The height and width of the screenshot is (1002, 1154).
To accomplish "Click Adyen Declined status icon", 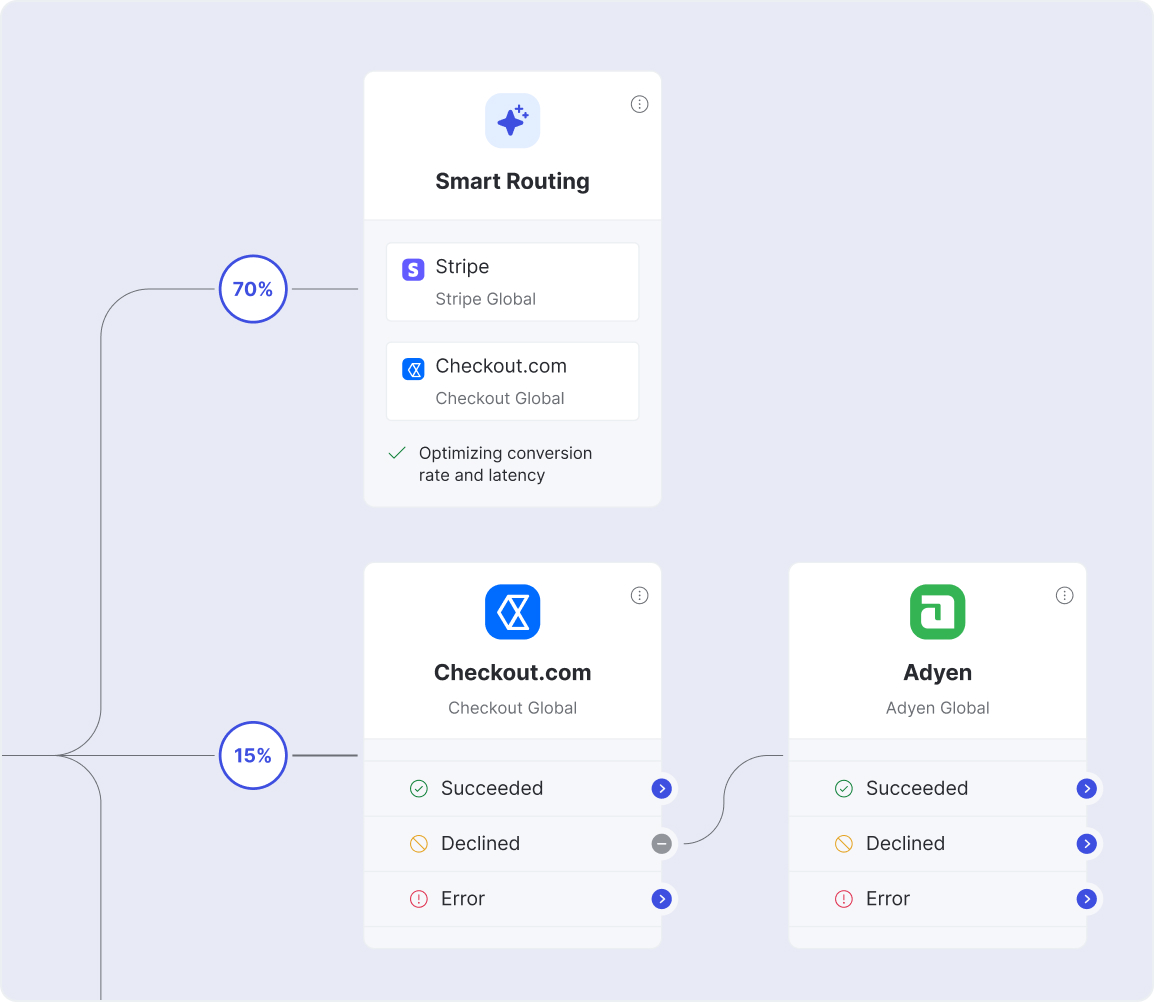I will pos(843,844).
